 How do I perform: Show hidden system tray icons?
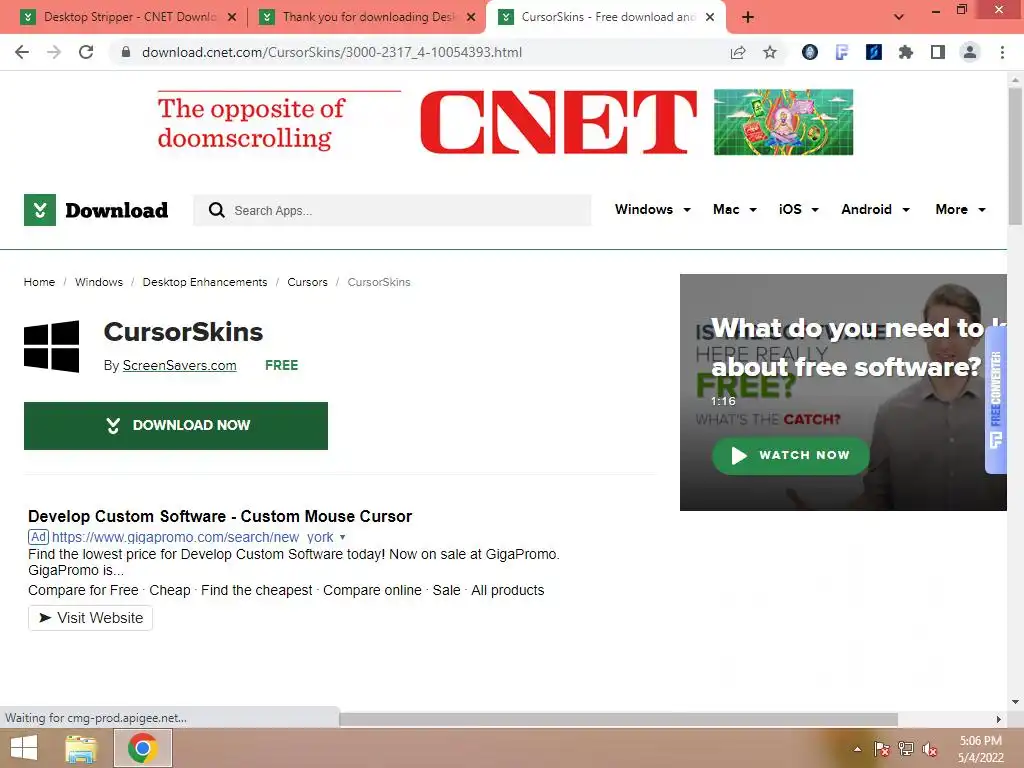(x=857, y=749)
